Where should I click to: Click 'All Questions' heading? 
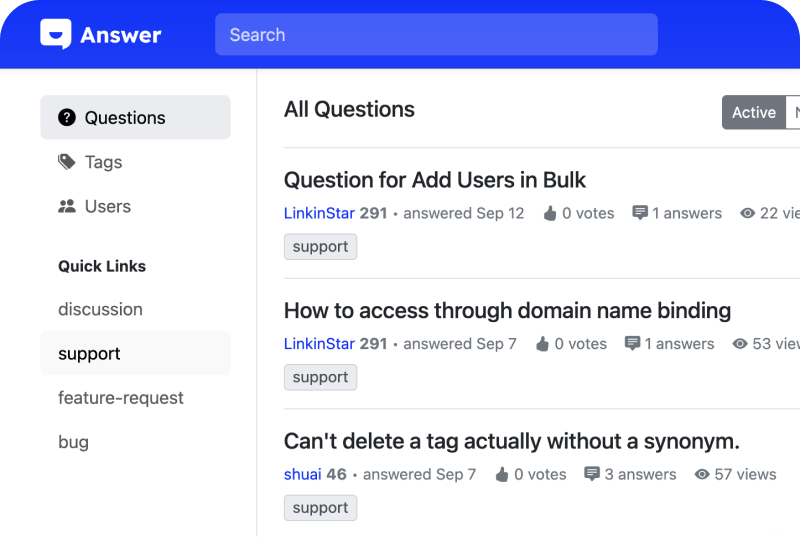(x=349, y=109)
